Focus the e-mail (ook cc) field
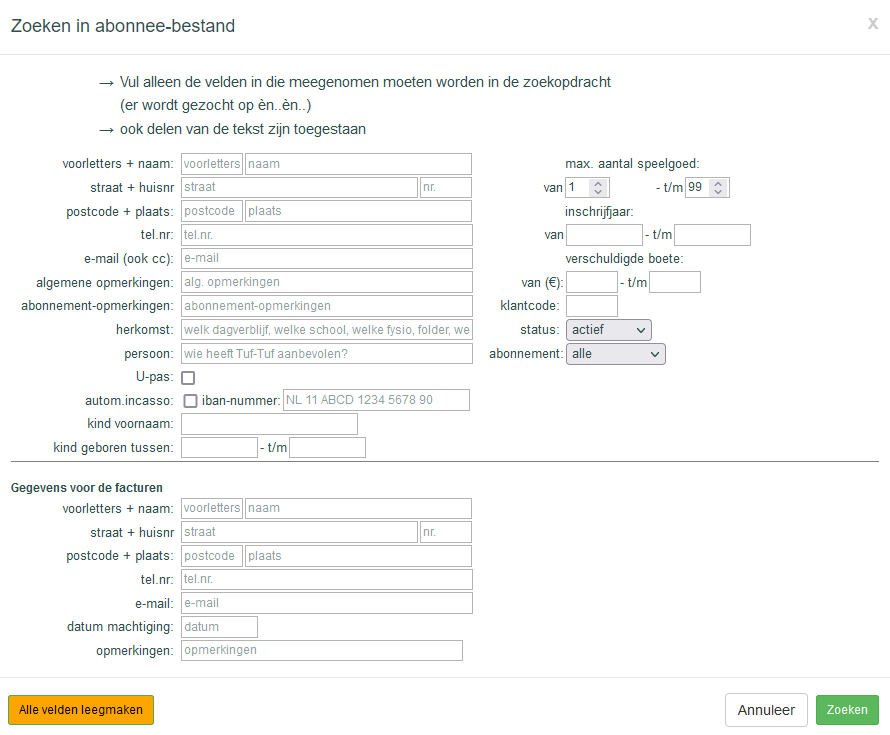Screen dimensions: 890x735 [x=327, y=258]
